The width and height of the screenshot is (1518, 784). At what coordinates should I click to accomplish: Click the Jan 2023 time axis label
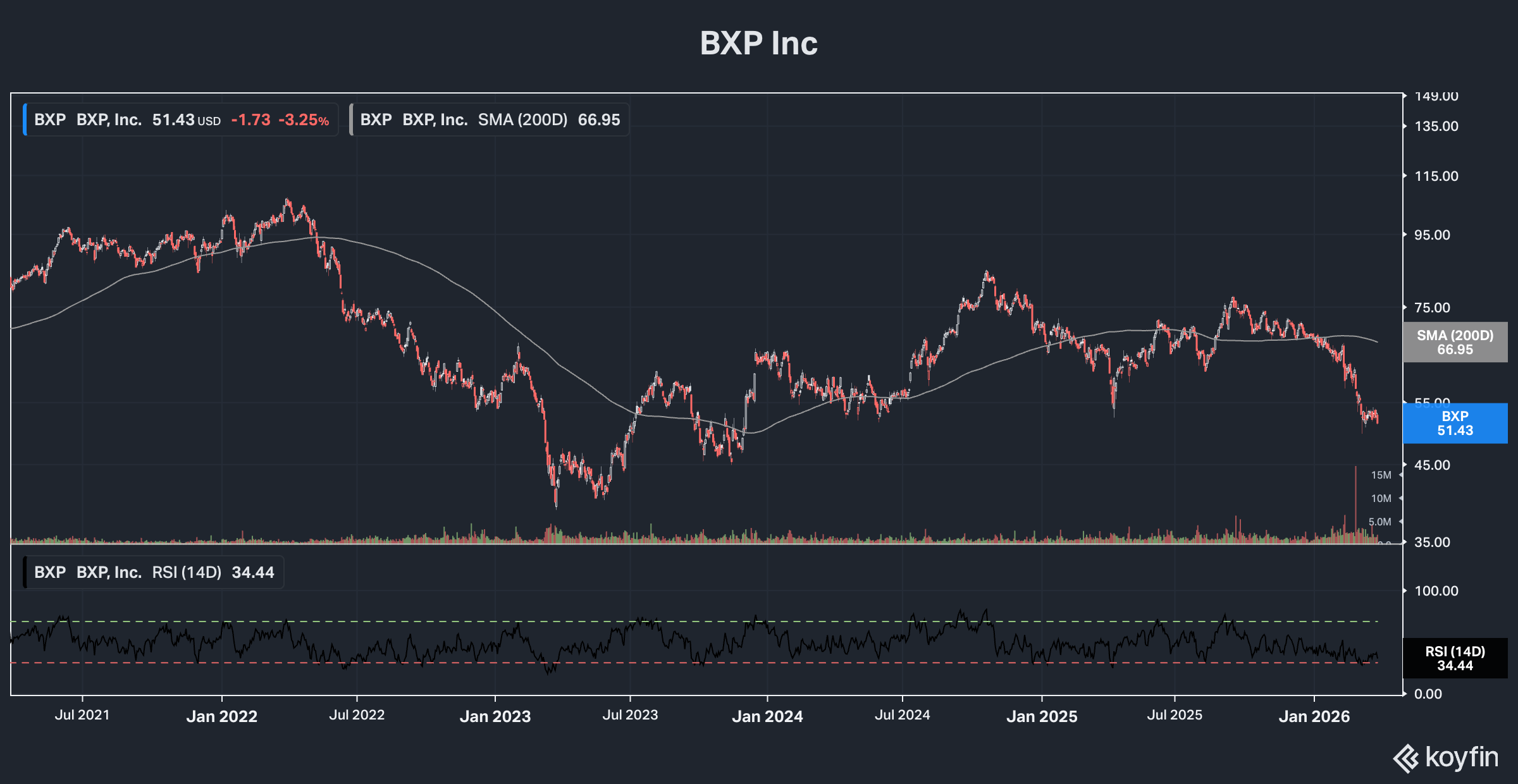pyautogui.click(x=495, y=716)
